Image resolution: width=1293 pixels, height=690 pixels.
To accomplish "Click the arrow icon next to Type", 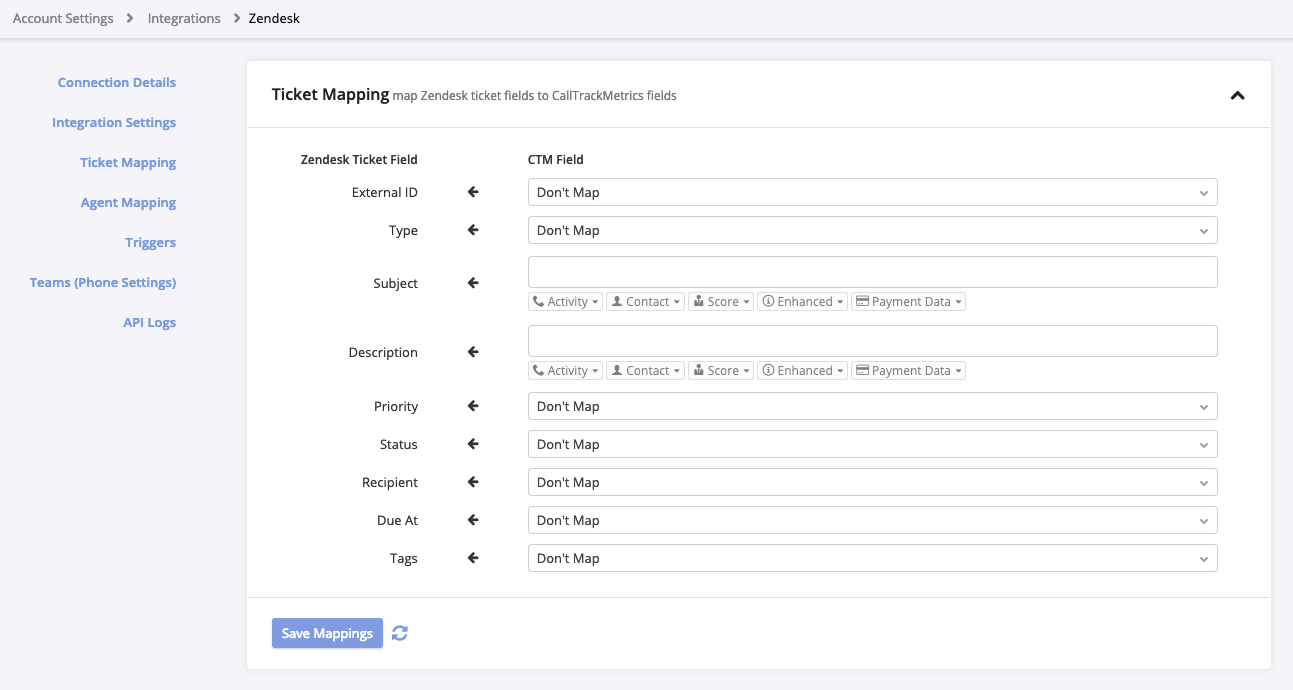I will tap(474, 230).
